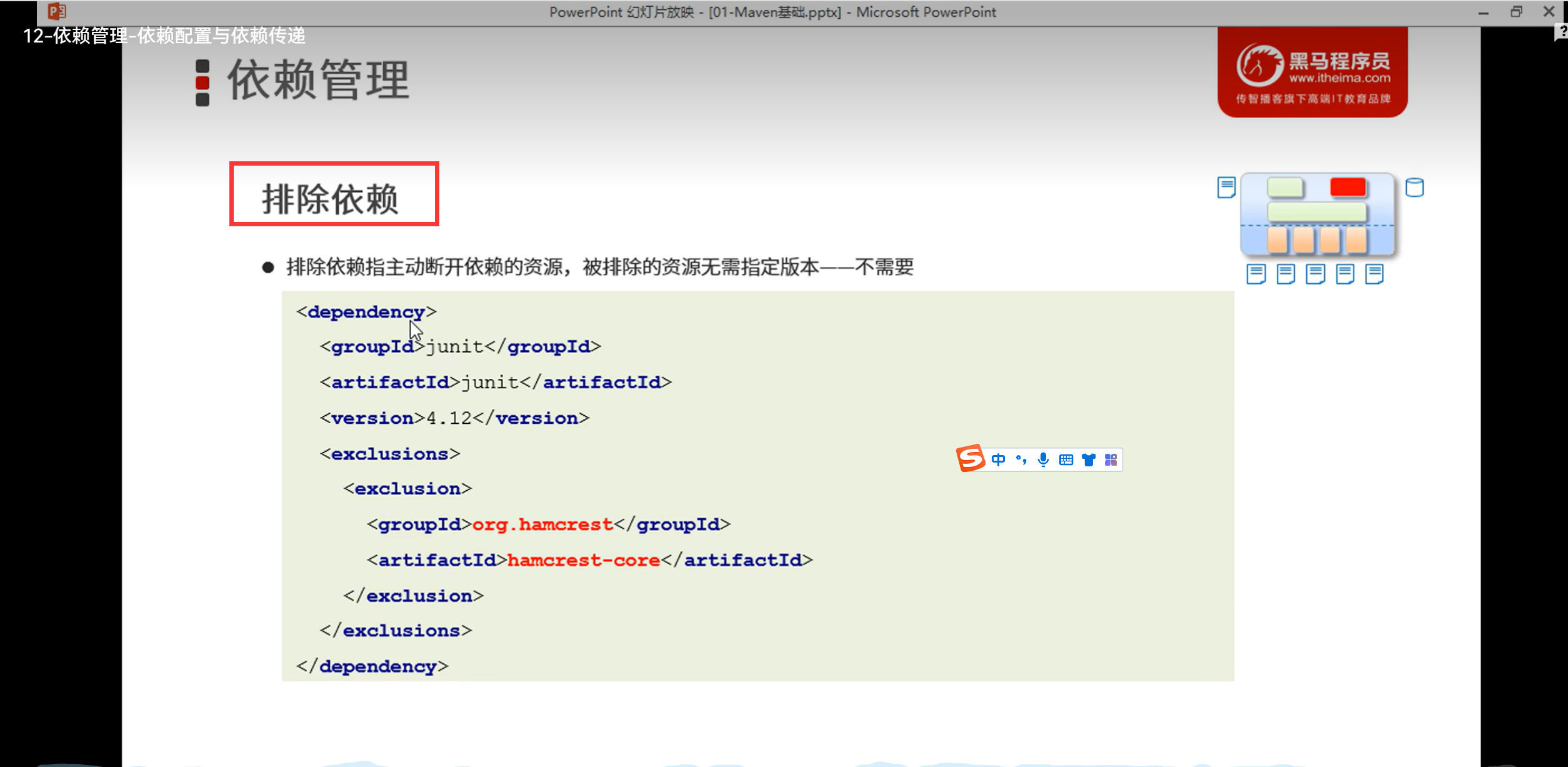Screen dimensions: 1568x767
Task: Click the document icon left of diagram
Action: coord(1226,188)
